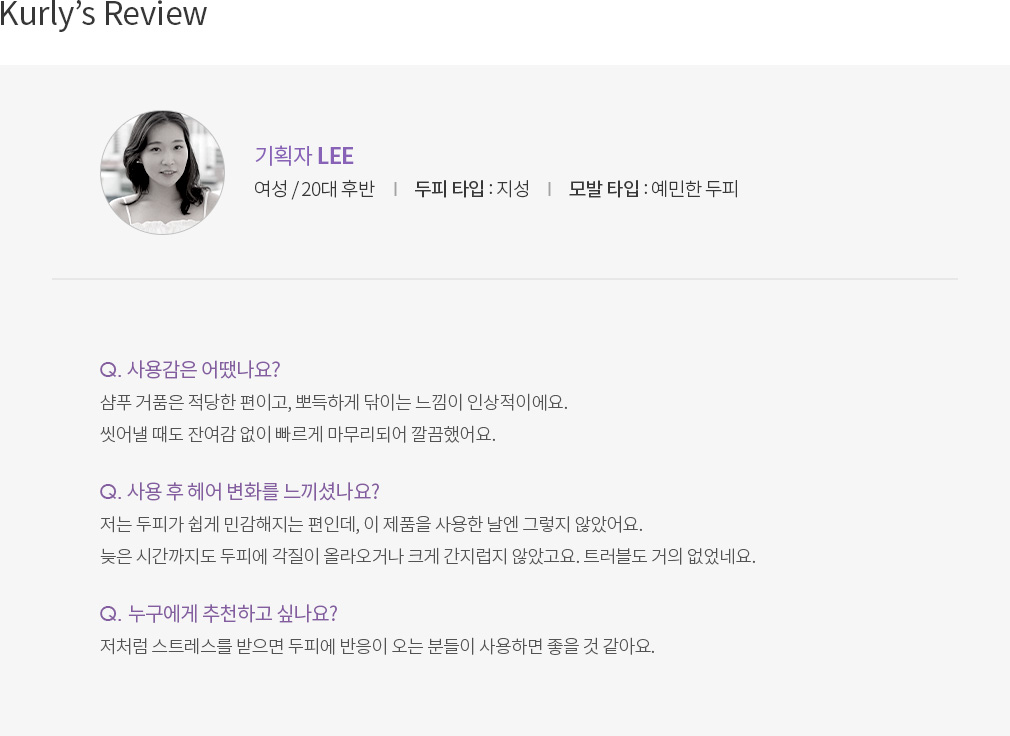Click the second vertical separator before 모발 타입
The height and width of the screenshot is (736, 1010).
pos(549,189)
